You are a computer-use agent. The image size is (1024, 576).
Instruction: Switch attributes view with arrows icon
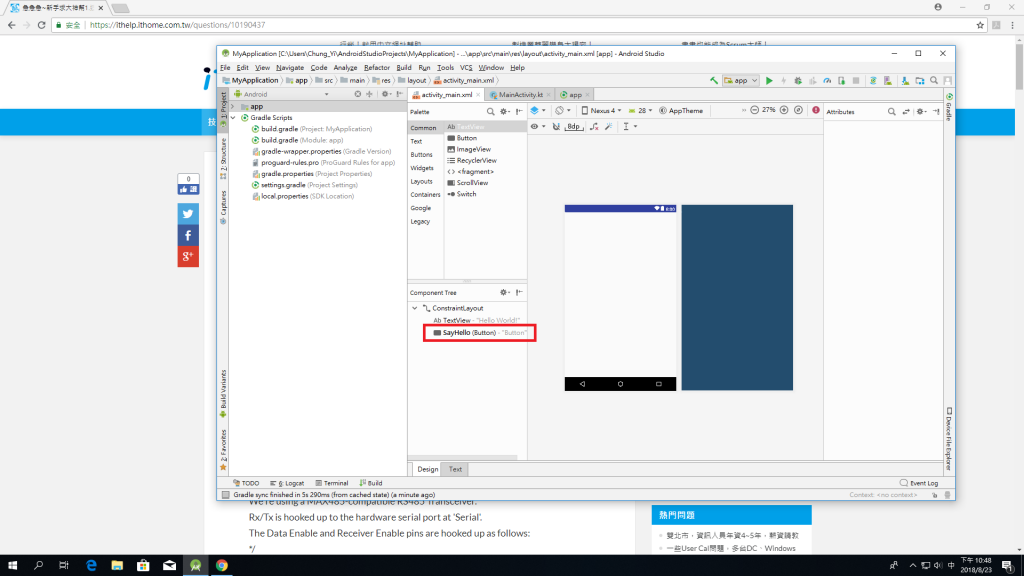click(x=906, y=112)
